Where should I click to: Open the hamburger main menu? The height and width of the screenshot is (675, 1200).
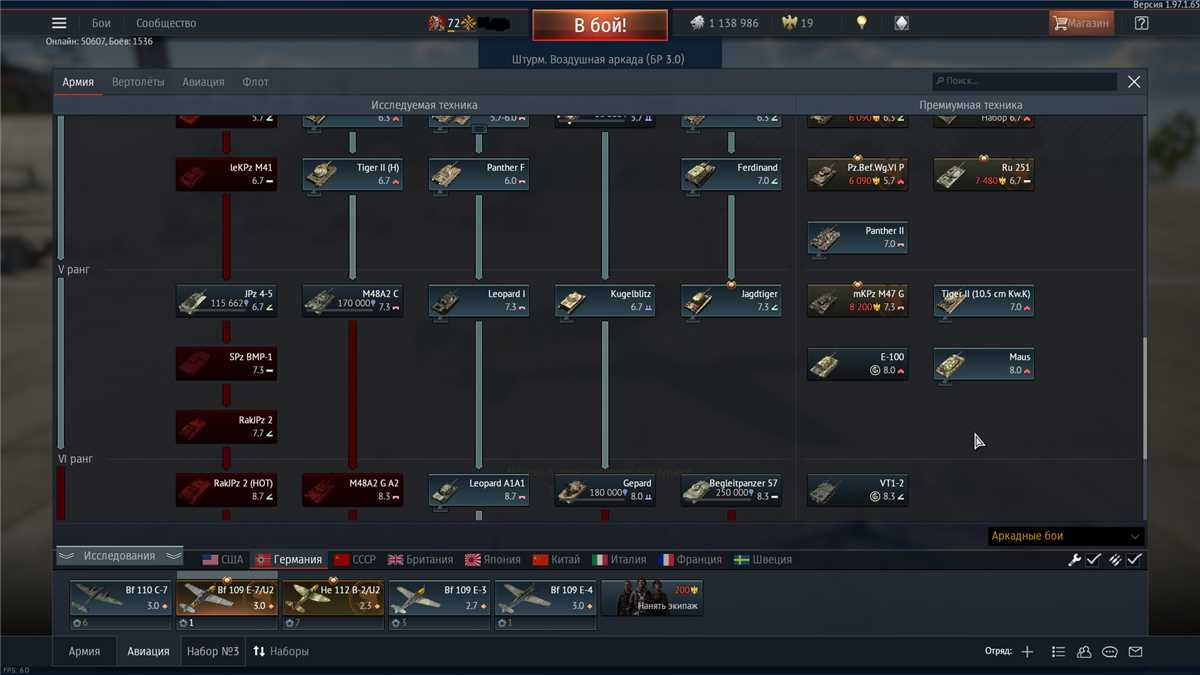pos(59,23)
